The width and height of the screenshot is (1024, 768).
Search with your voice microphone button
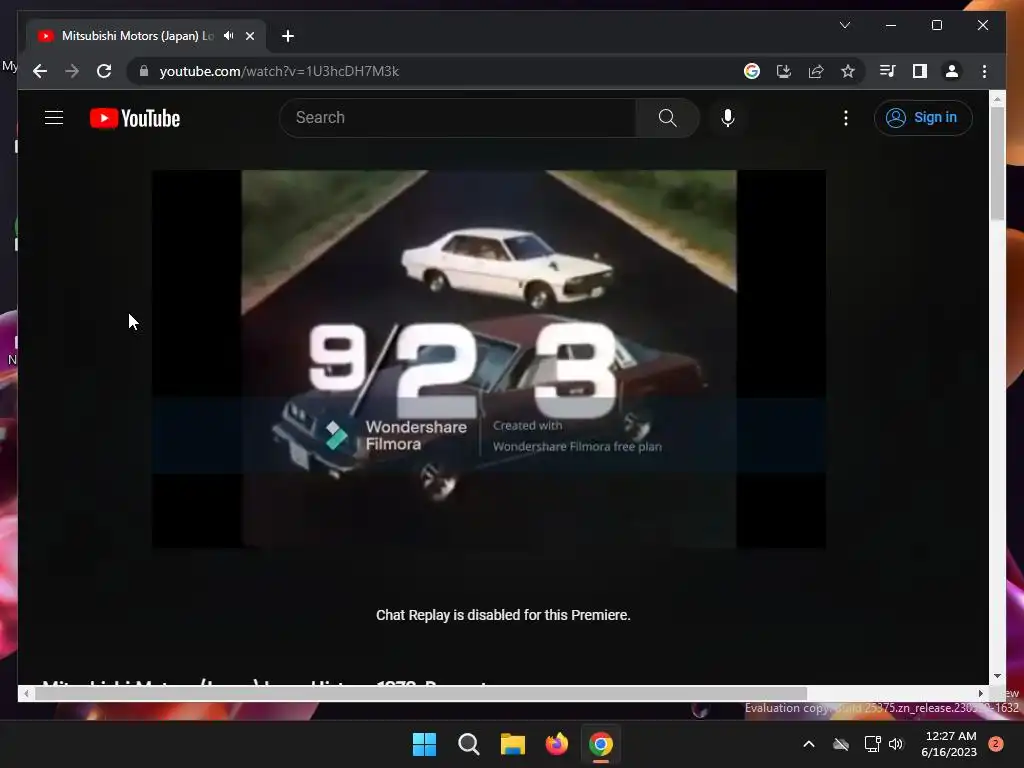pos(728,118)
